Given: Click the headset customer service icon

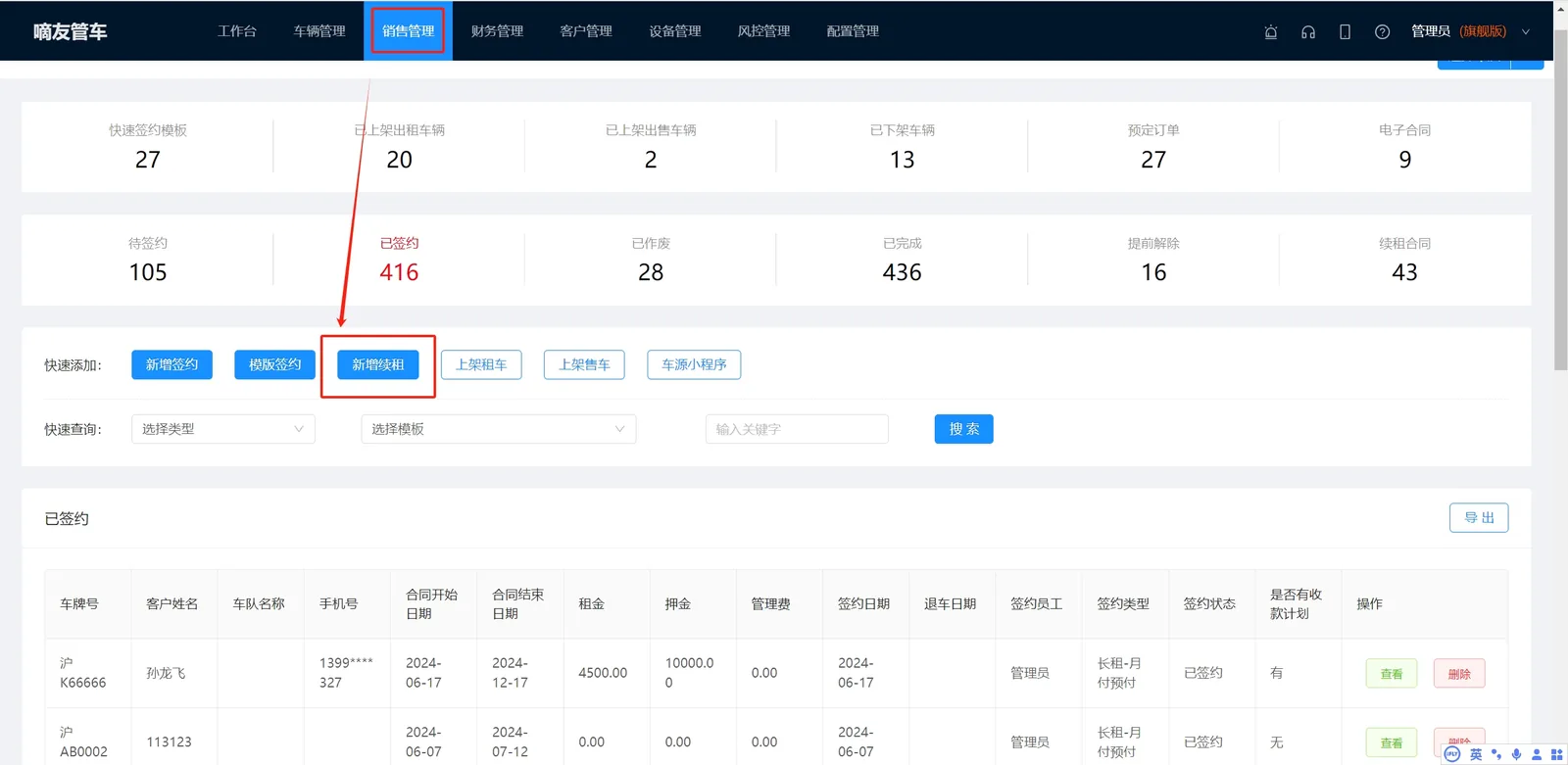Looking at the screenshot, I should pyautogui.click(x=1308, y=31).
